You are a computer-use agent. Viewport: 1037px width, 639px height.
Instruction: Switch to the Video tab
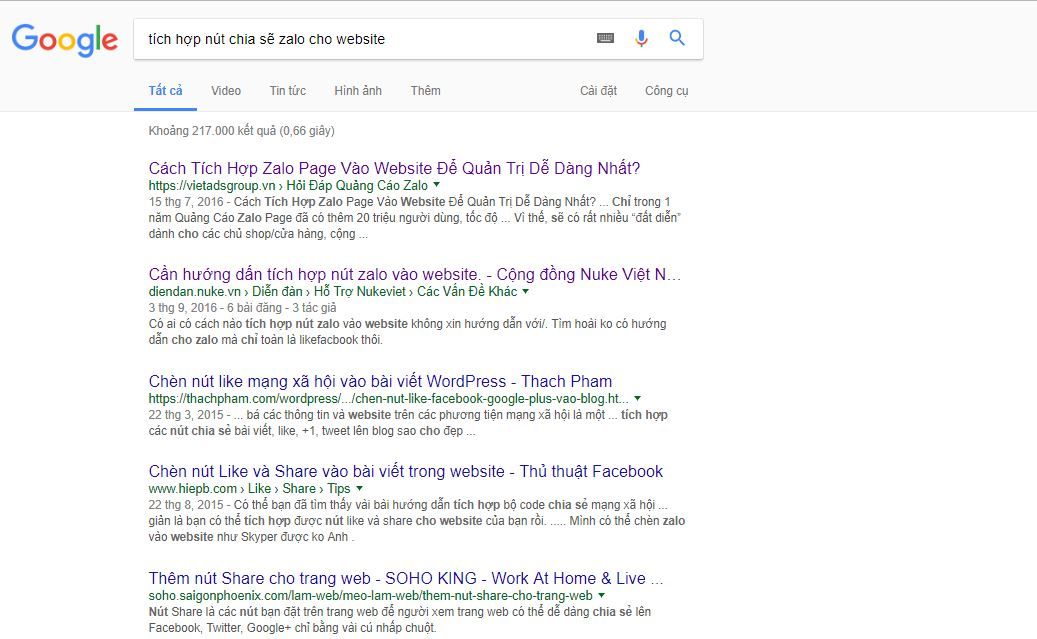226,91
